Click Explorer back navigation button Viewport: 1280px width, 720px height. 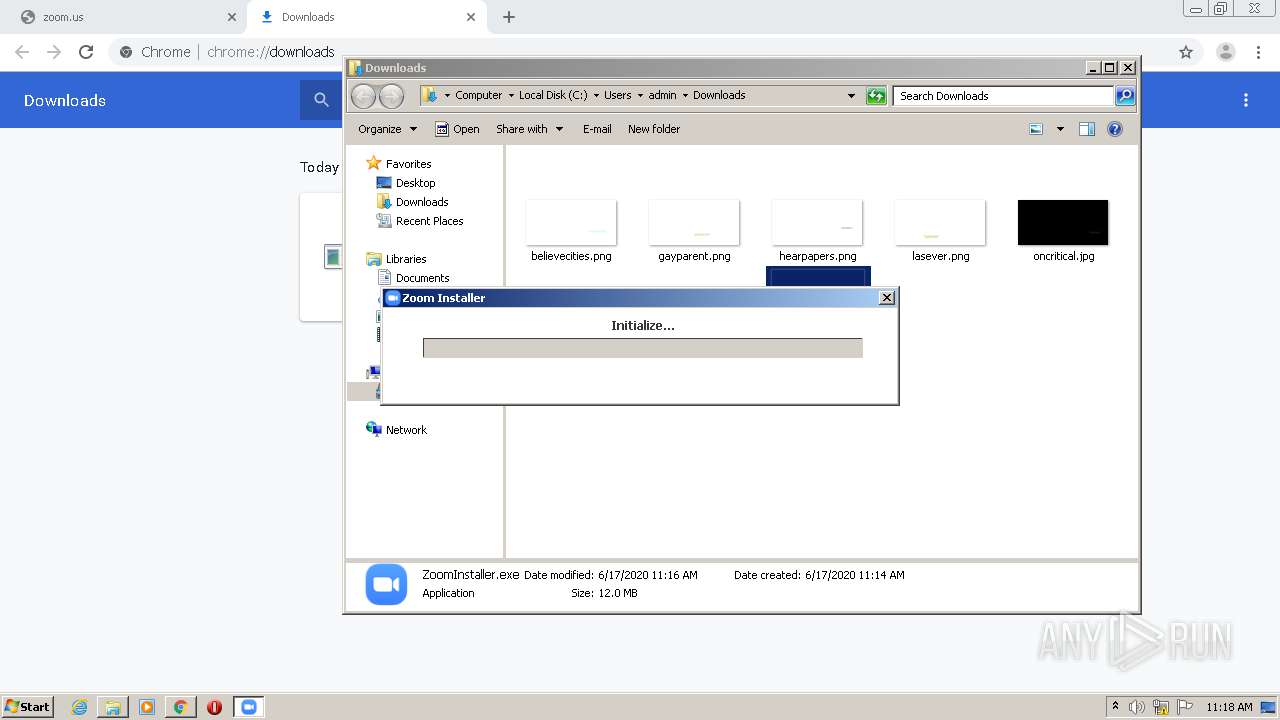(x=363, y=96)
